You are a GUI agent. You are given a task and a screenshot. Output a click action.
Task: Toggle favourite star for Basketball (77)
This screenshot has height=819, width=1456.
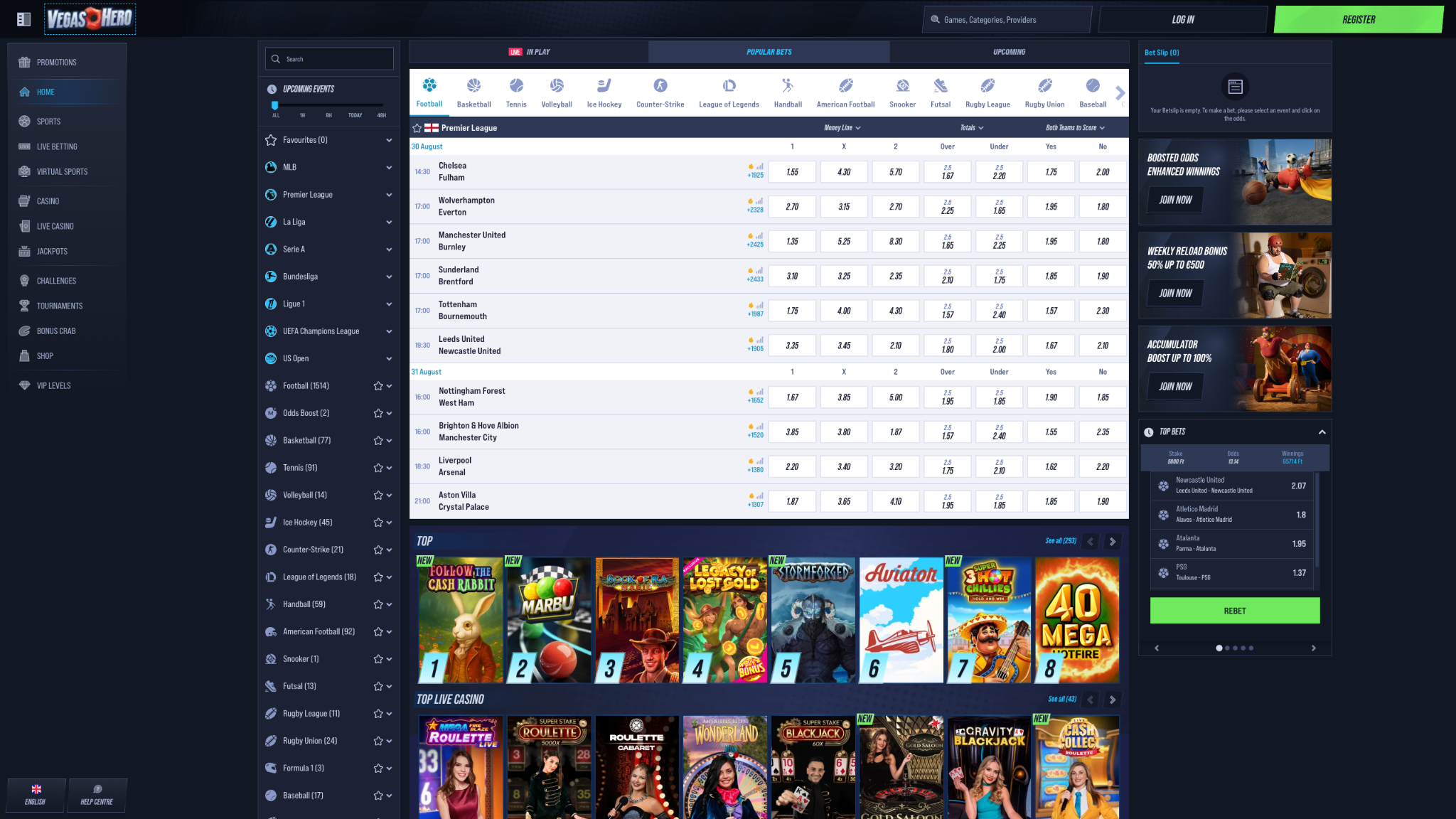point(378,441)
